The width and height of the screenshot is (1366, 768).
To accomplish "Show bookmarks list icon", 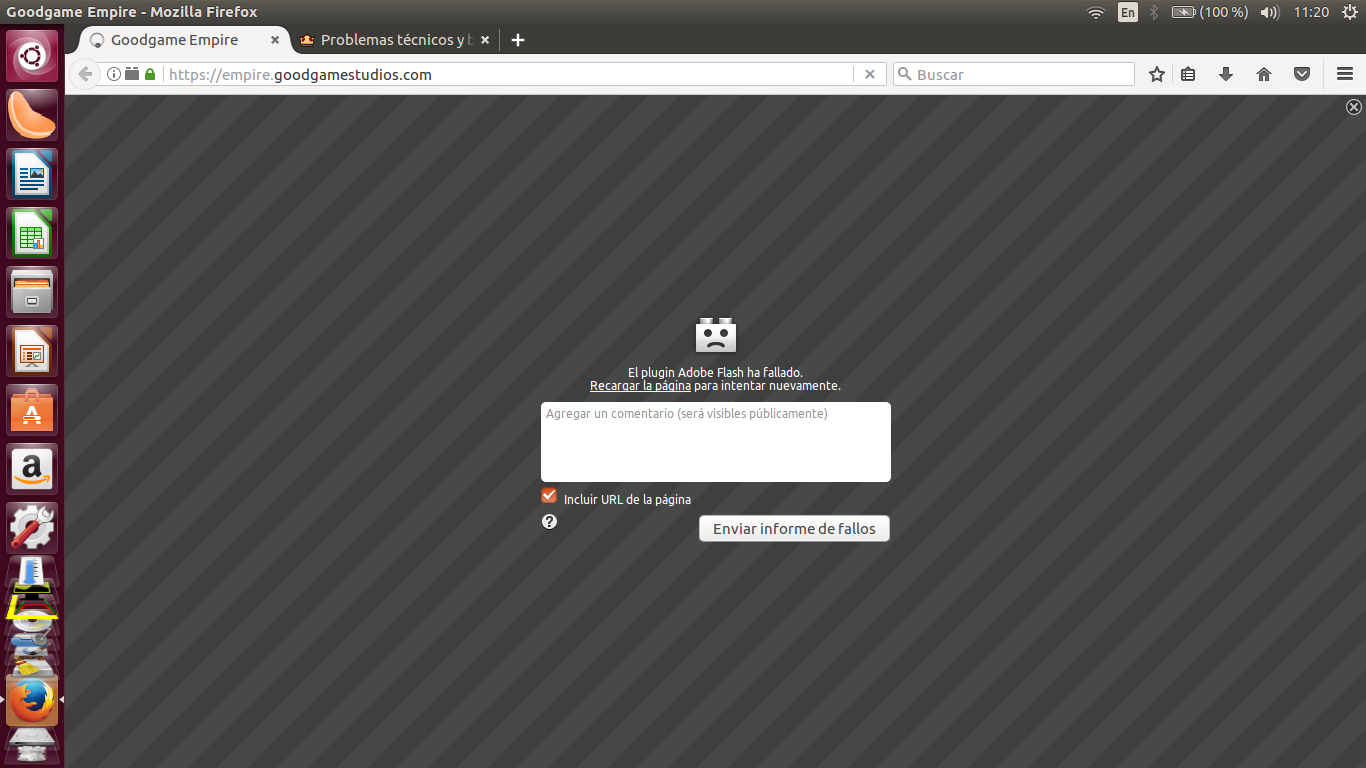I will click(x=1188, y=74).
